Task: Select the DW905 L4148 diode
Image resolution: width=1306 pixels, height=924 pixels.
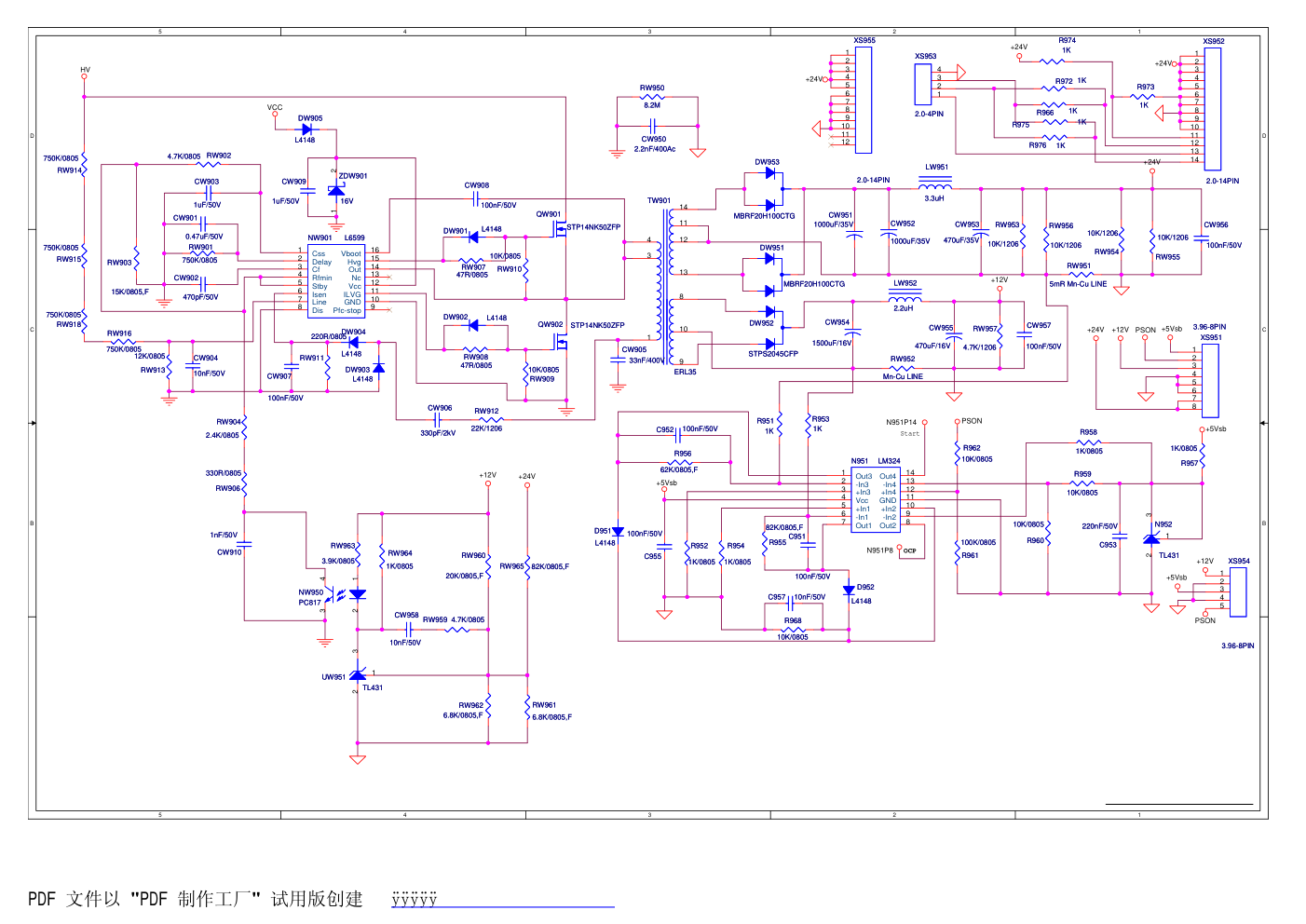Action: click(306, 129)
